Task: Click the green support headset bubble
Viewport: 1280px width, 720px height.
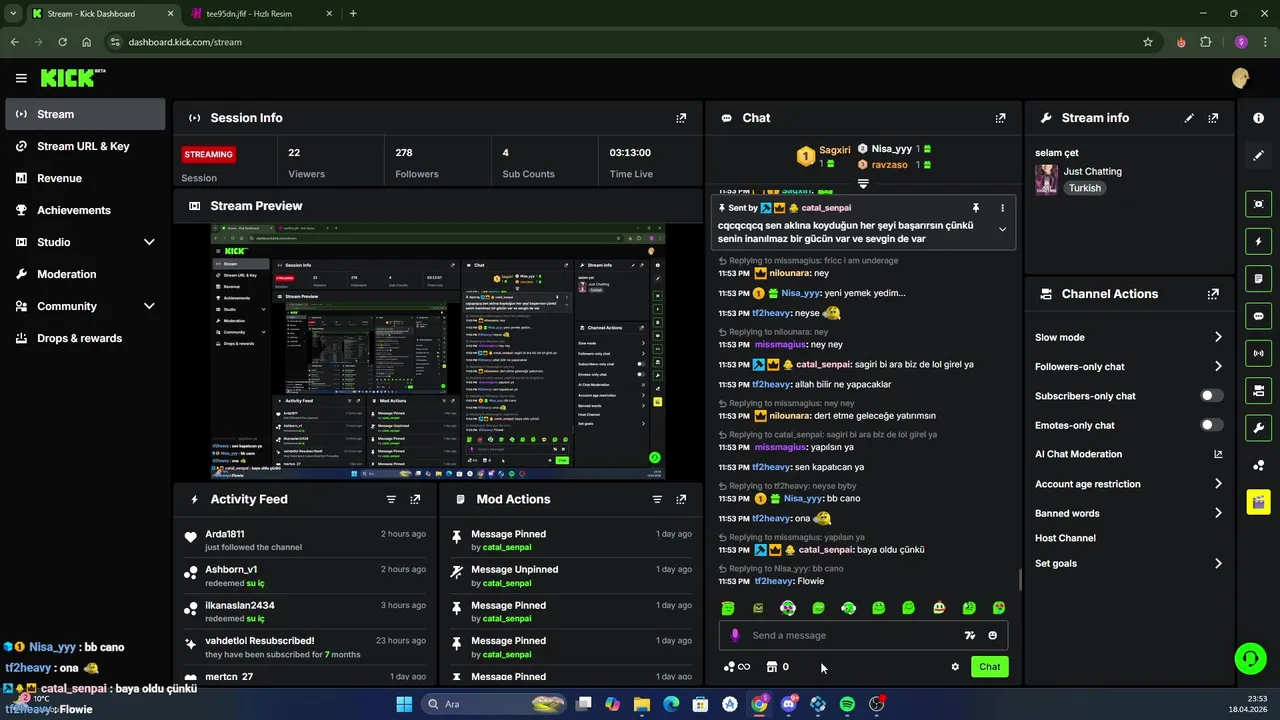Action: 1251,658
